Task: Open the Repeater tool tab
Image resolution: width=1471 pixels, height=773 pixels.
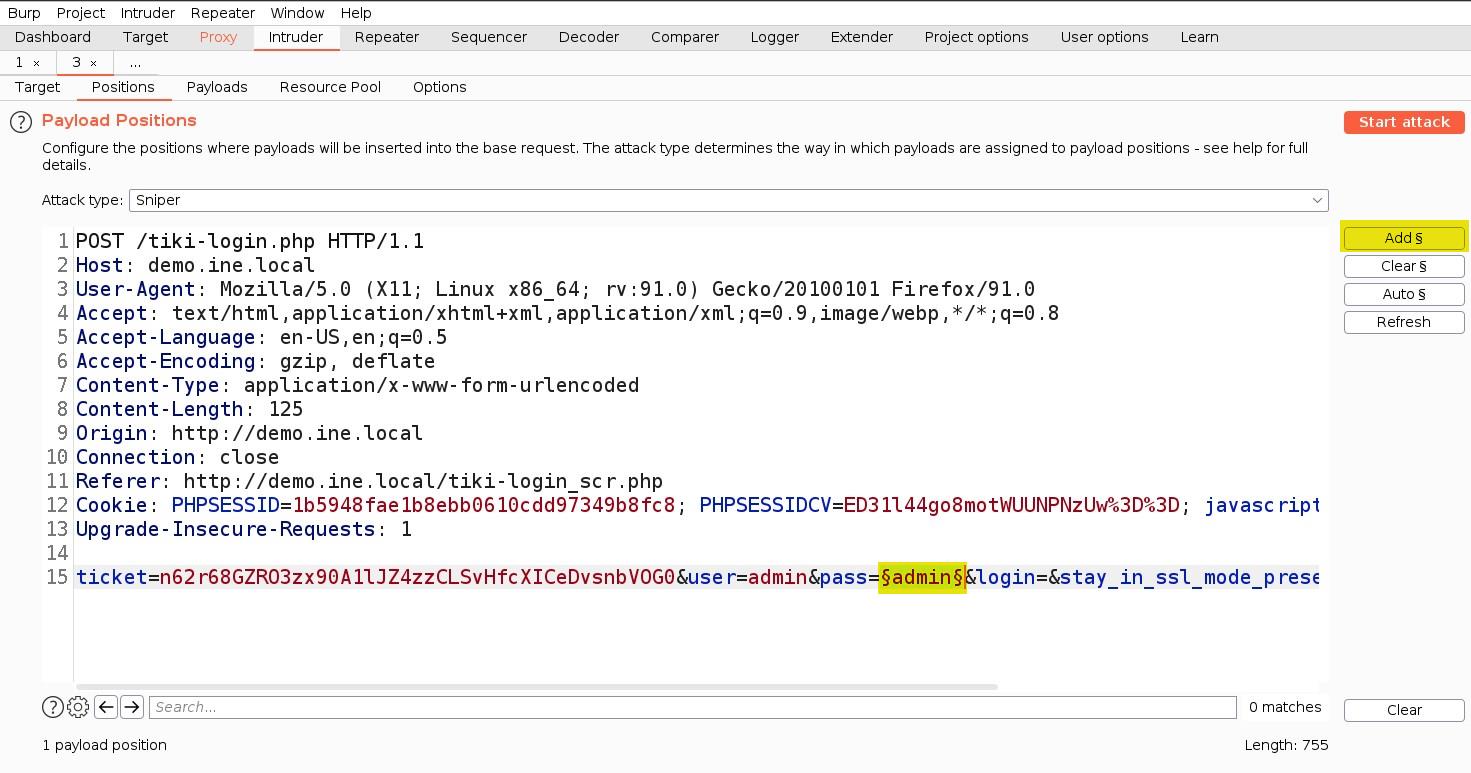Action: click(386, 37)
